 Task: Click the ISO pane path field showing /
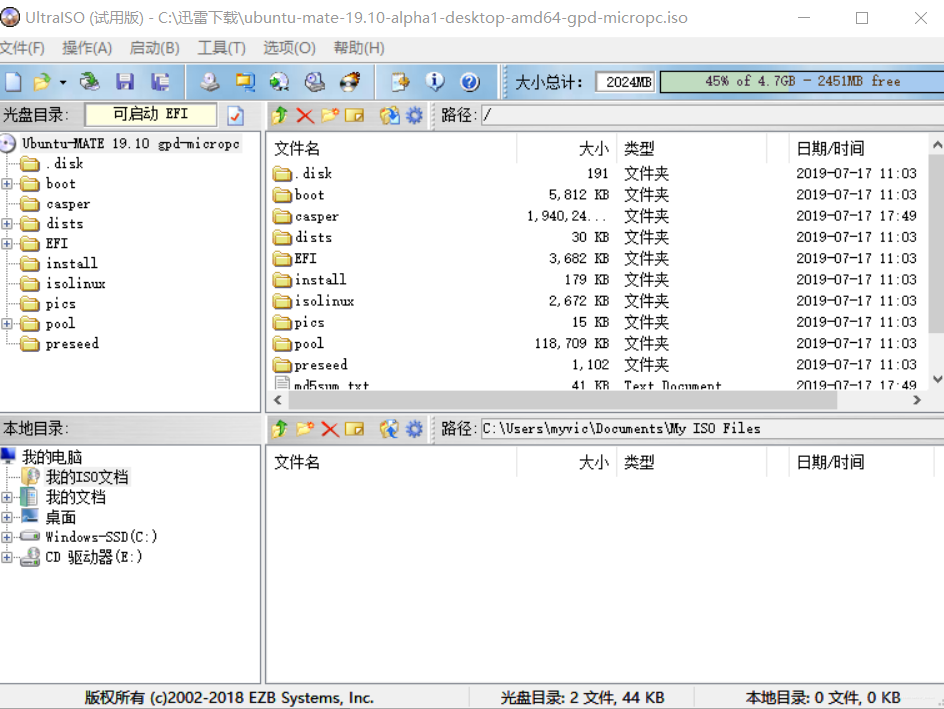(x=712, y=116)
